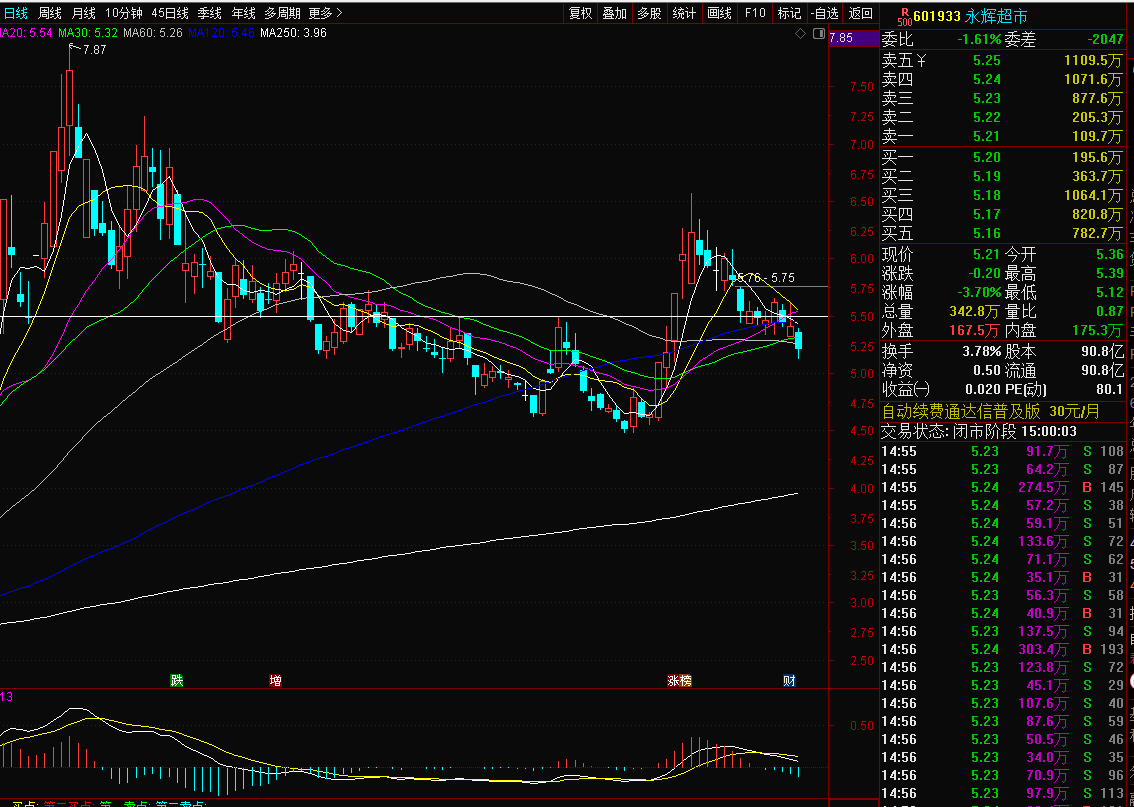Remove the stock via the -自选 button

click(x=824, y=13)
